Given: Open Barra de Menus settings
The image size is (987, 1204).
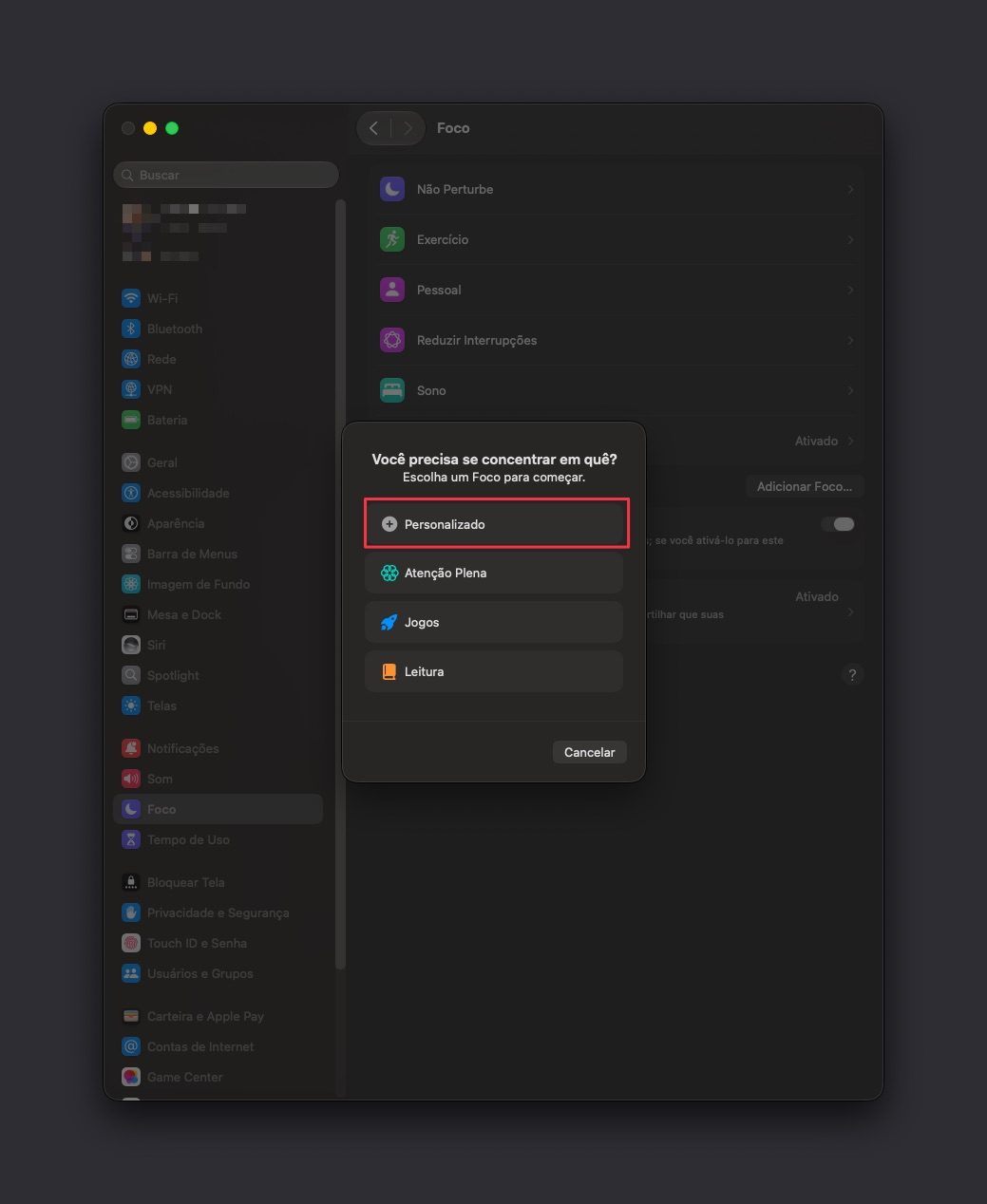Looking at the screenshot, I should pos(218,554).
